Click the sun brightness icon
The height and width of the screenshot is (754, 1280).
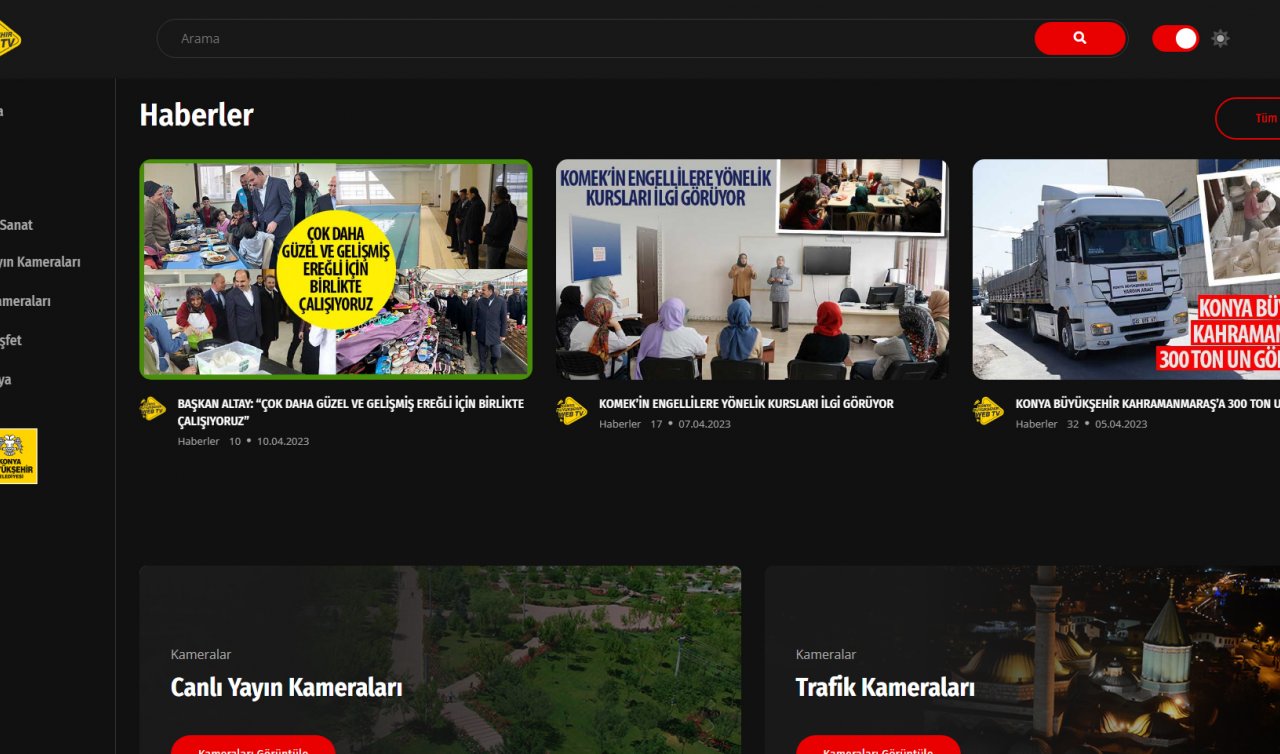(1220, 39)
